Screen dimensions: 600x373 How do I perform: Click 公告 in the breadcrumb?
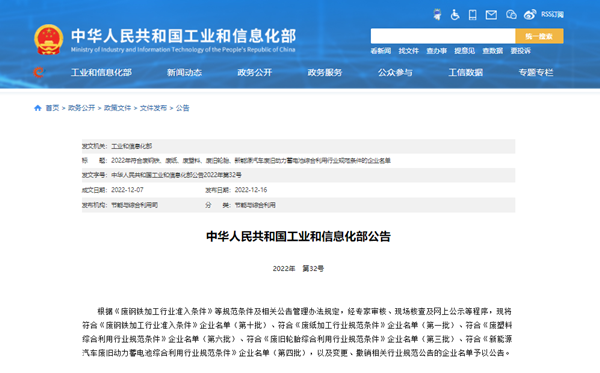[183, 108]
